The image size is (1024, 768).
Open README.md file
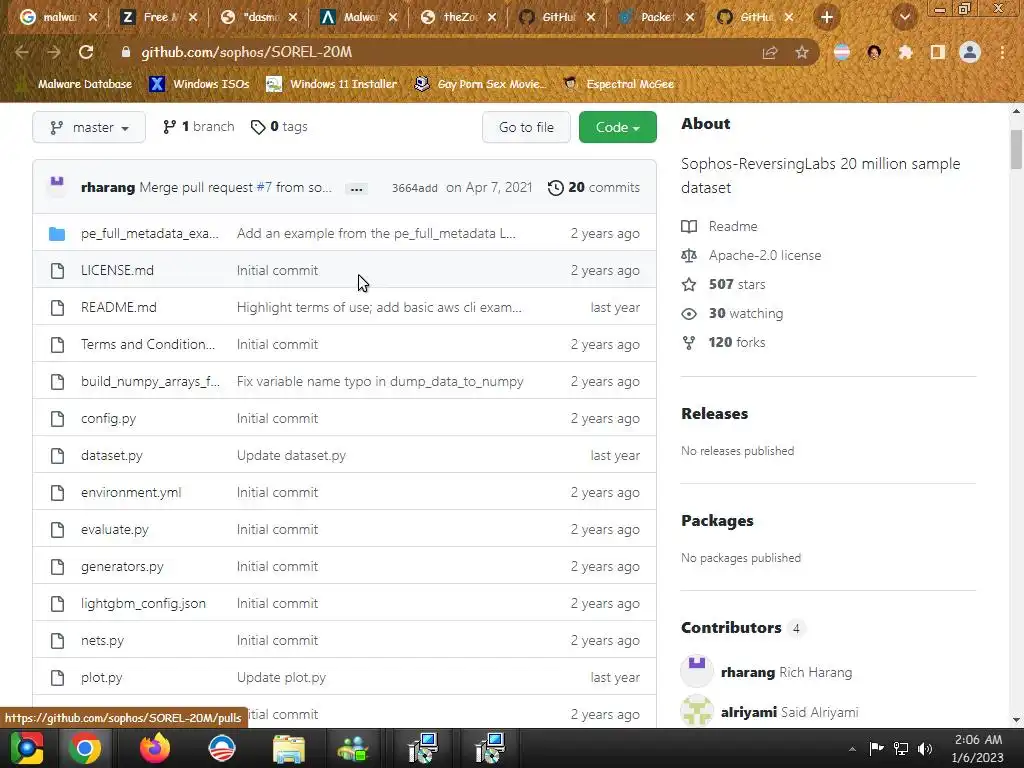click(119, 307)
